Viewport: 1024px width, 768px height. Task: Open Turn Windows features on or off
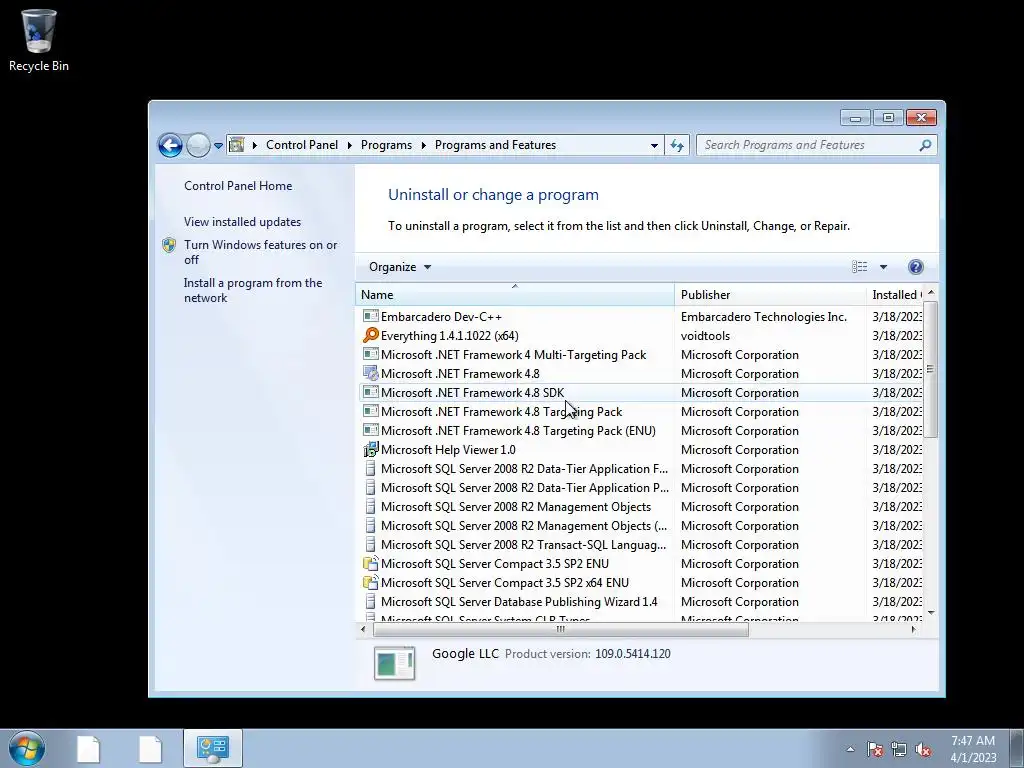pos(261,252)
